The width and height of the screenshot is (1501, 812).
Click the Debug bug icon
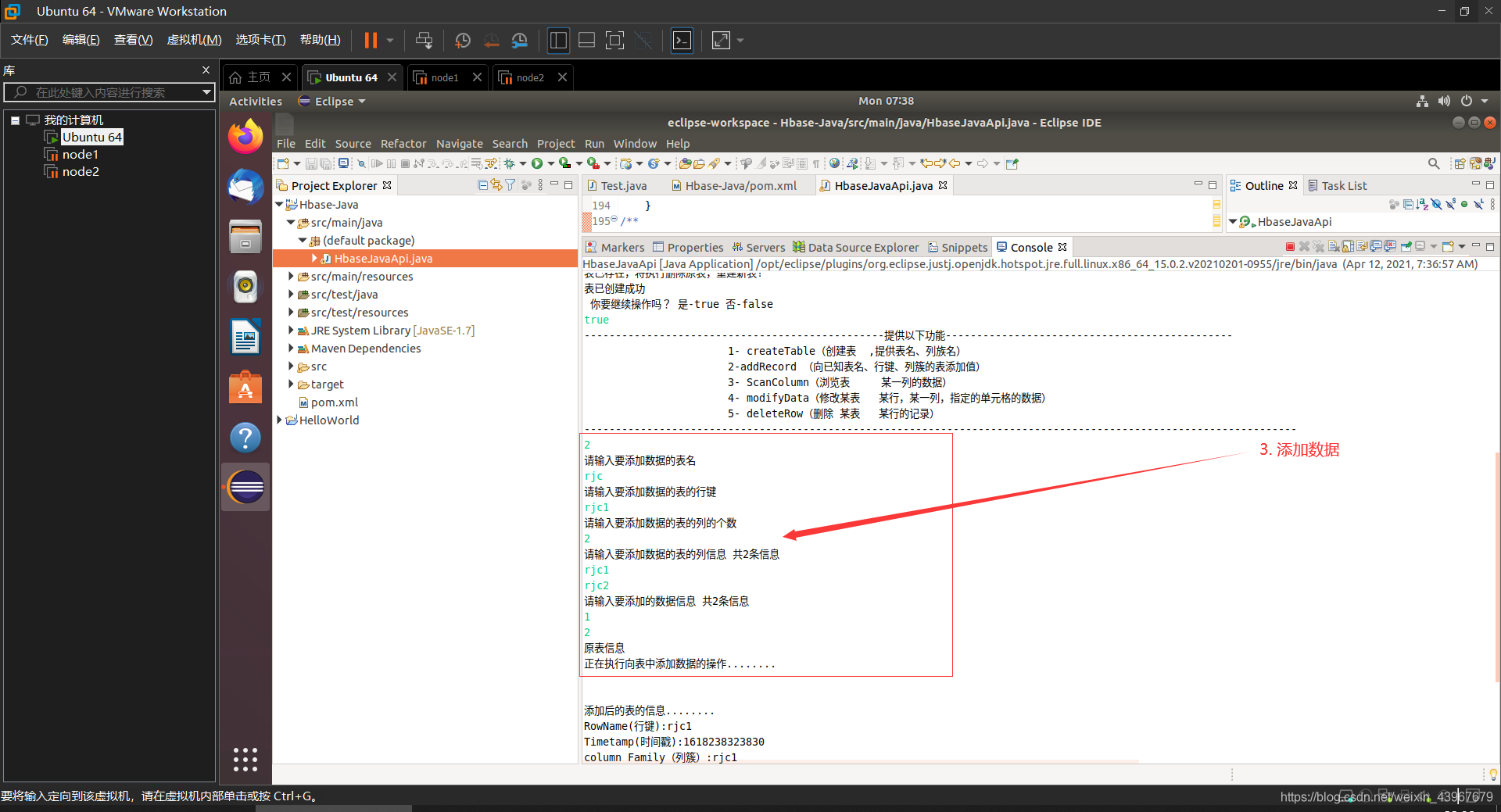tap(510, 163)
